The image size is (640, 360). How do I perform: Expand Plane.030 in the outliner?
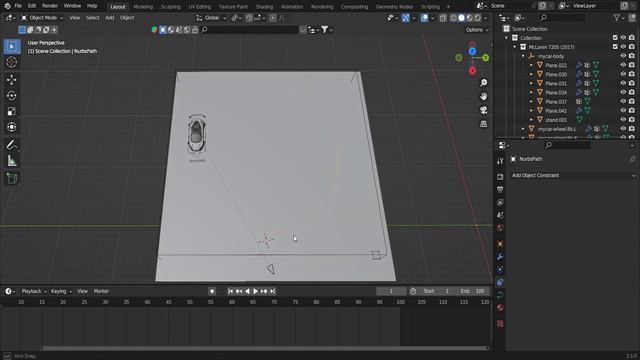point(531,74)
